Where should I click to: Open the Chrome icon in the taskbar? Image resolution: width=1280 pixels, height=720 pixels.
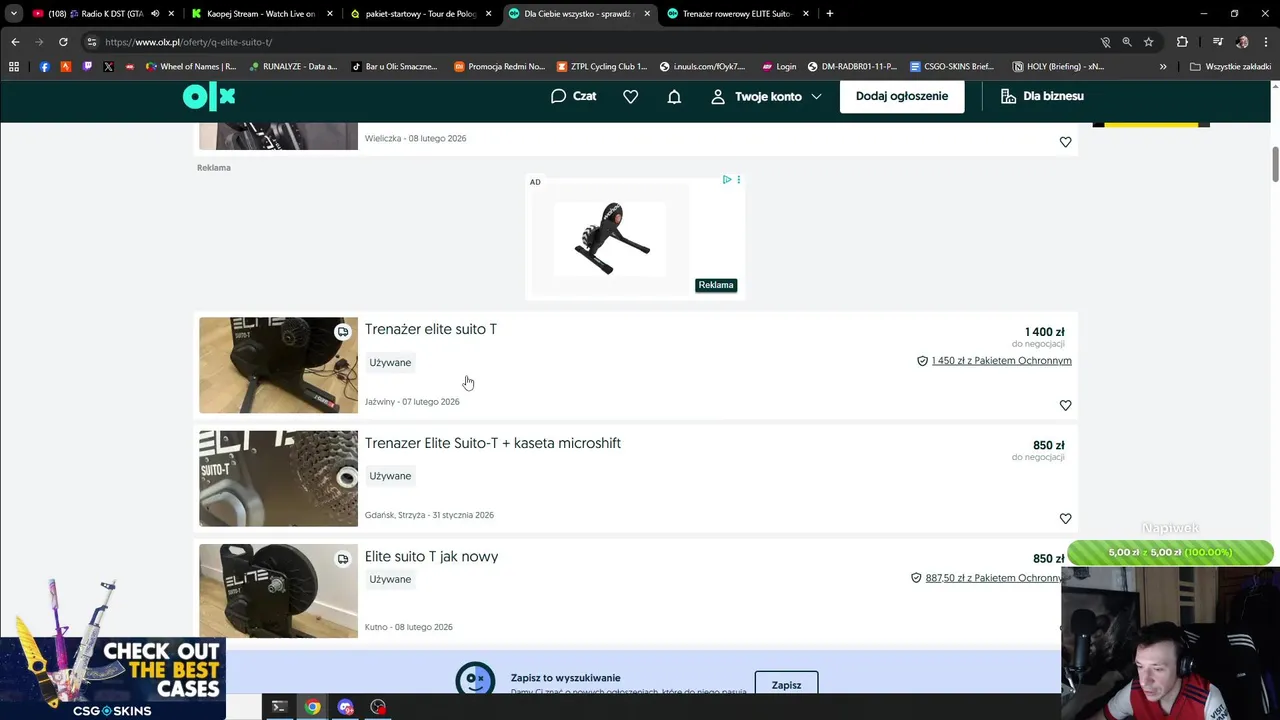[313, 707]
